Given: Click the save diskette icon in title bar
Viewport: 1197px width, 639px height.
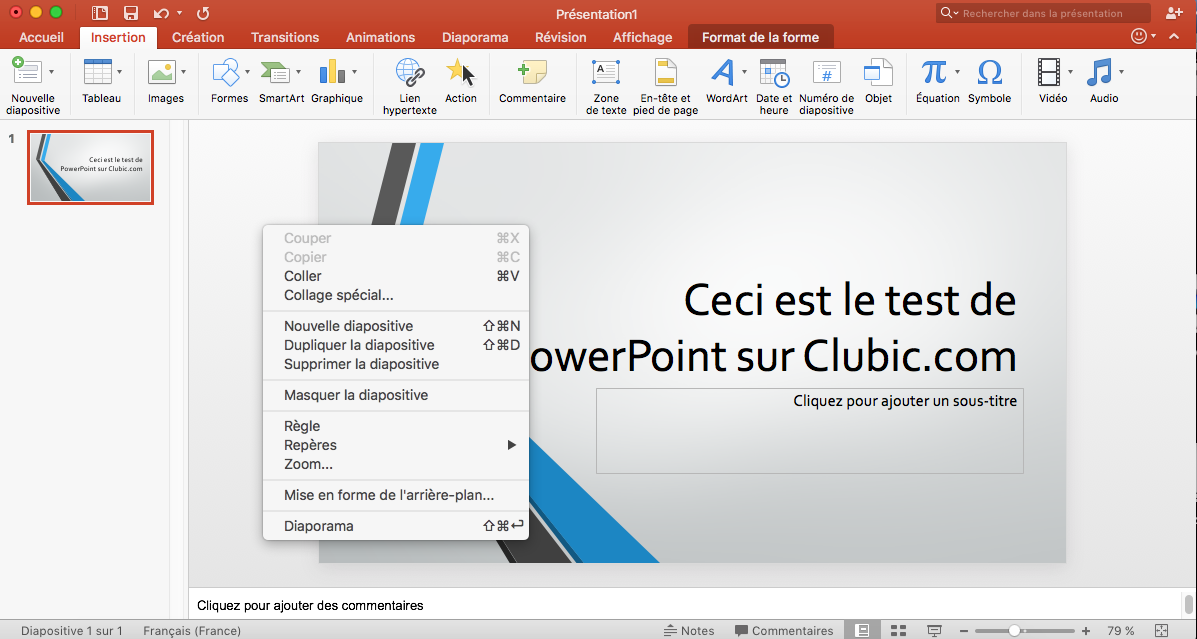Looking at the screenshot, I should [131, 13].
